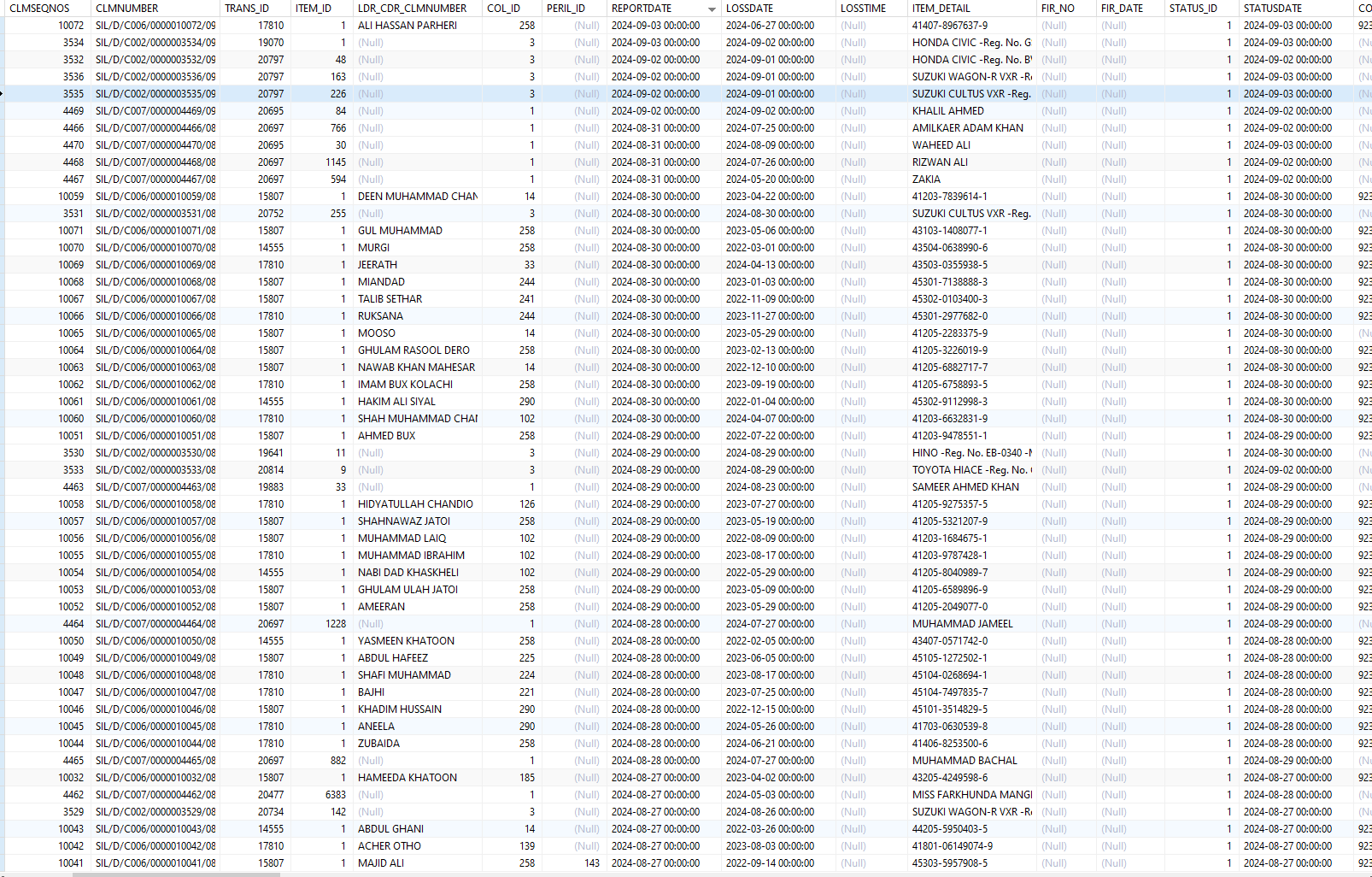
Task: Click the TRANS_ID column header
Action: (255, 9)
